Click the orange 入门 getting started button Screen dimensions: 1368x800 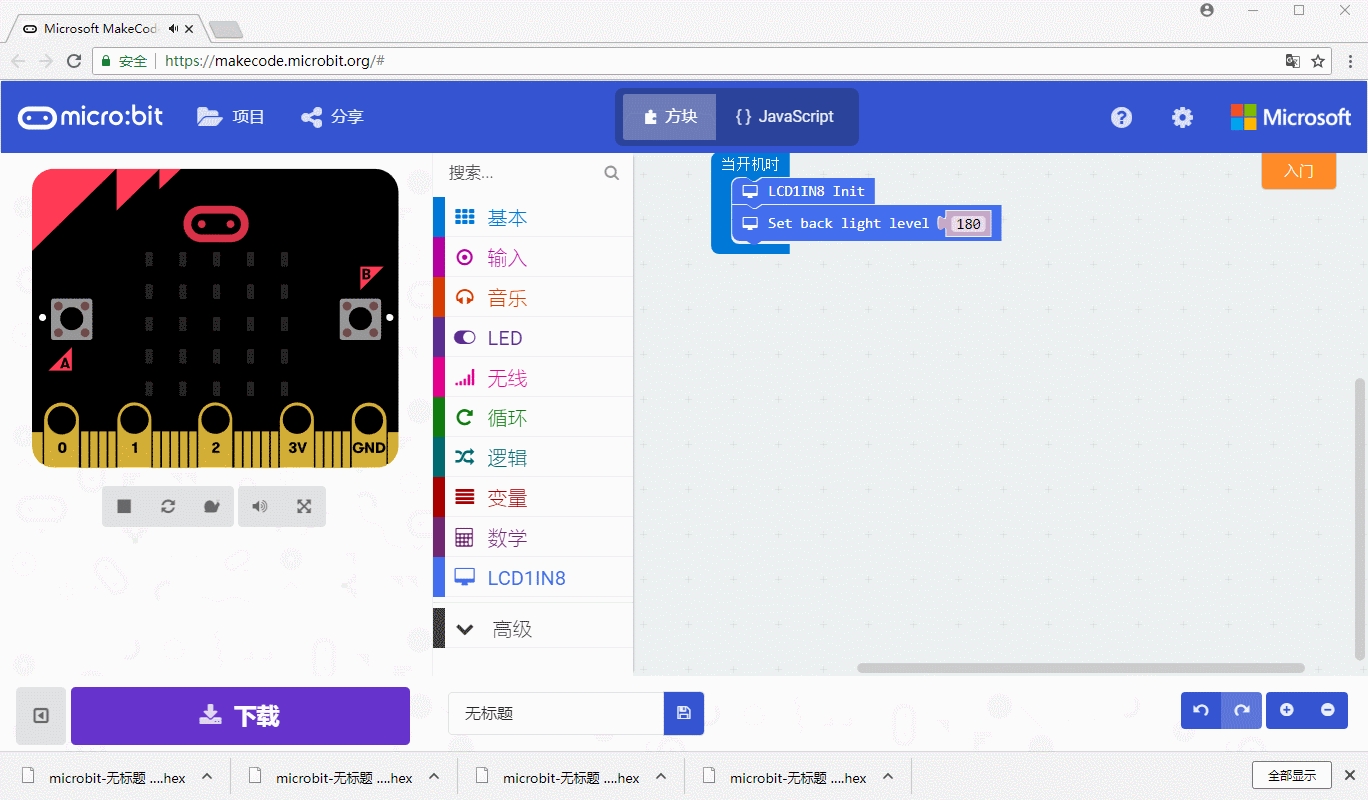1298,171
